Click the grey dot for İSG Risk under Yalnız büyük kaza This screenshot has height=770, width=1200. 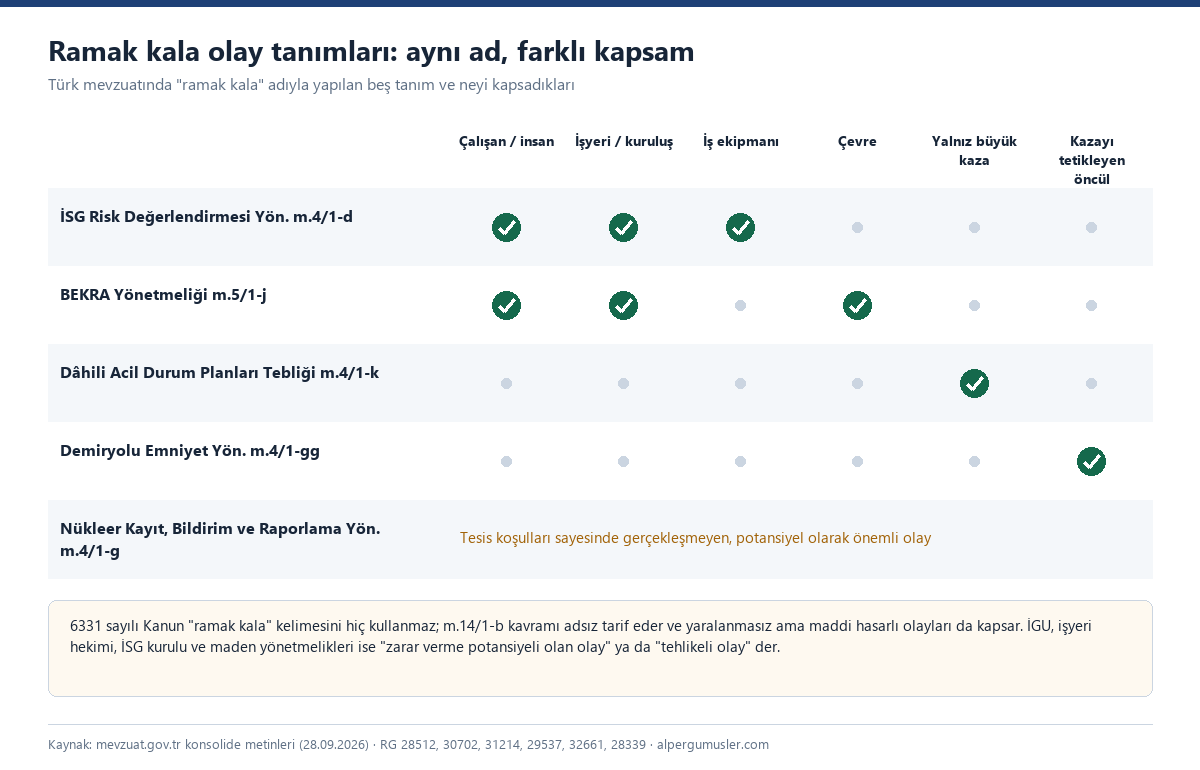click(974, 228)
